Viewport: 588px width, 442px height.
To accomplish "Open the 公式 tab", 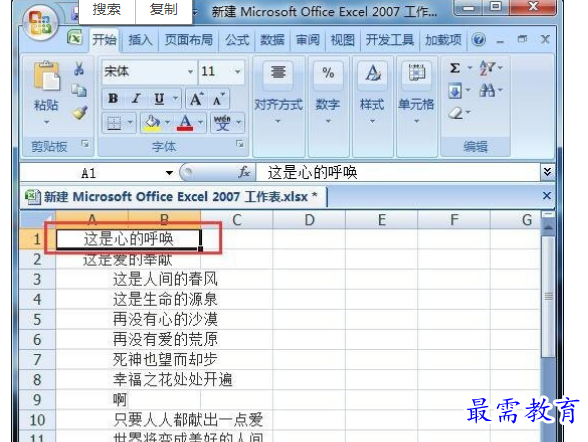I will coord(237,40).
